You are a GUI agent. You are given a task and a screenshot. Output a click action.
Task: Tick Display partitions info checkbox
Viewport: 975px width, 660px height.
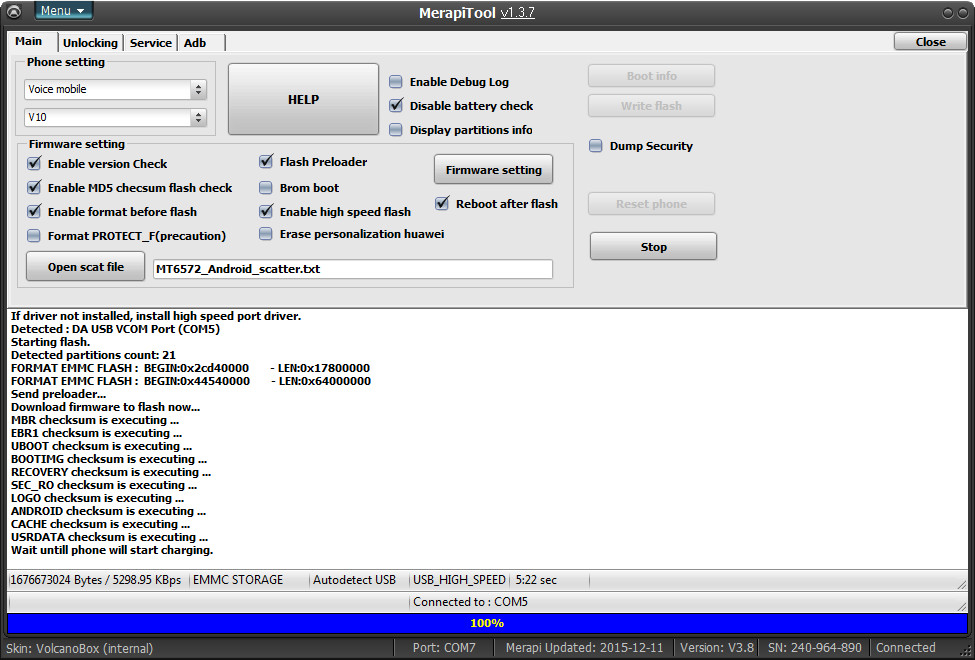(x=395, y=130)
